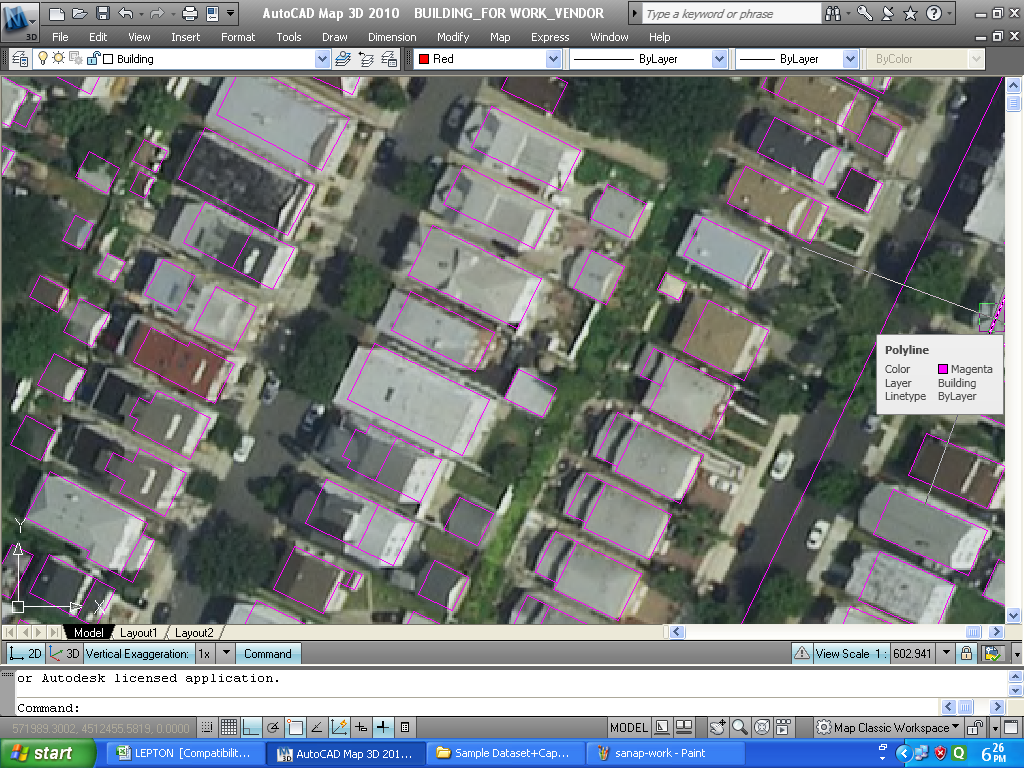Screen dimensions: 1024x768
Task: Click the binoculars search icon
Action: (x=834, y=13)
